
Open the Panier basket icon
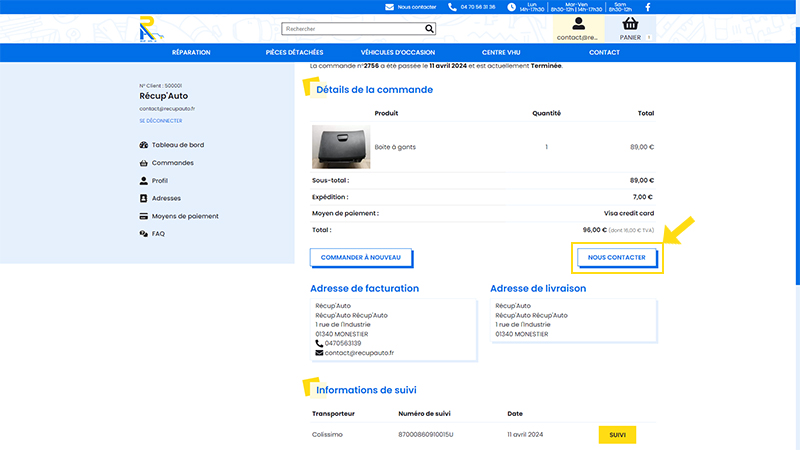(631, 23)
